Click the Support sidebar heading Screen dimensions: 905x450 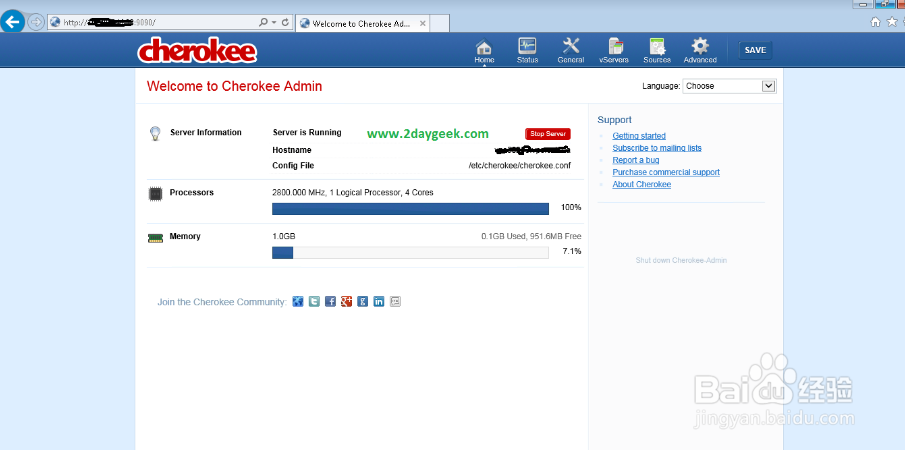click(x=615, y=120)
